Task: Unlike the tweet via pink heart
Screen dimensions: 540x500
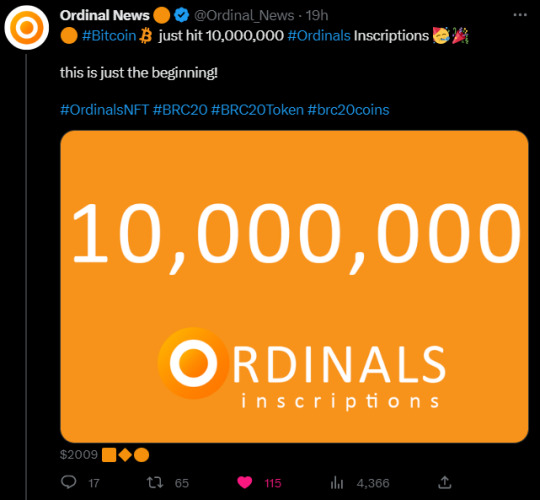Action: [245, 482]
